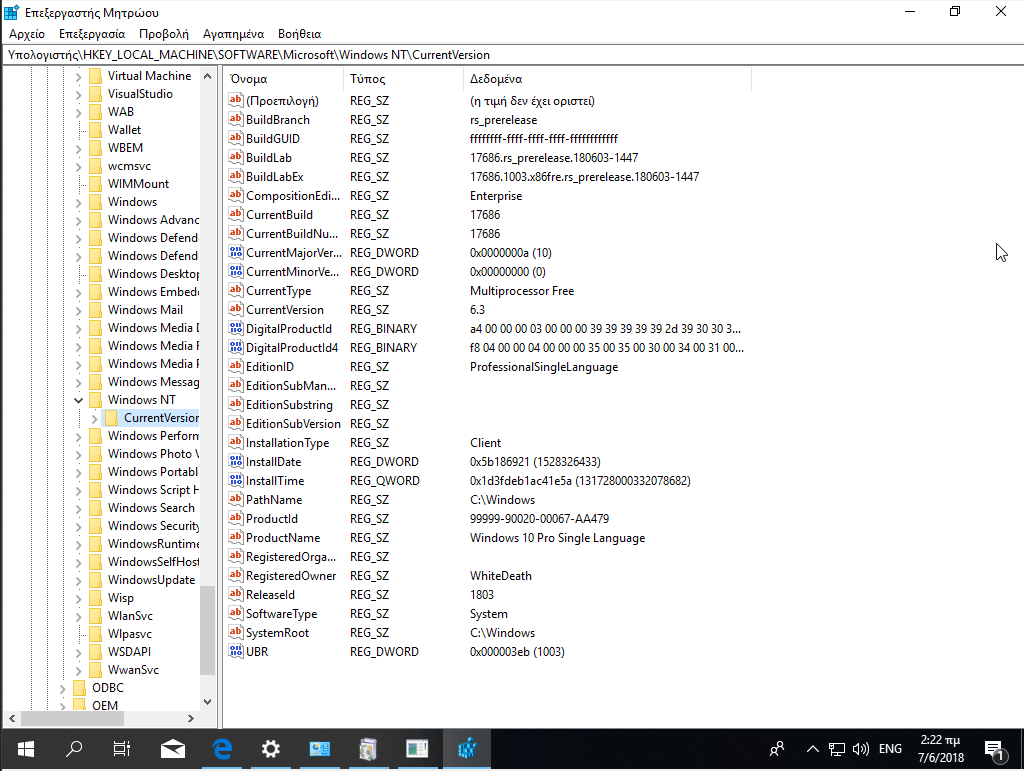Click the volume speaker tray icon

click(861, 749)
